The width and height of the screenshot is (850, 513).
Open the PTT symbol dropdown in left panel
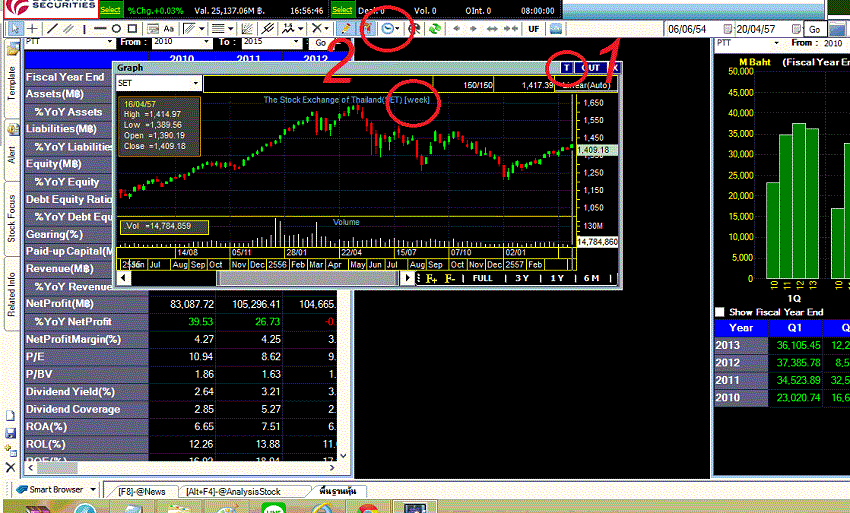pyautogui.click(x=110, y=42)
